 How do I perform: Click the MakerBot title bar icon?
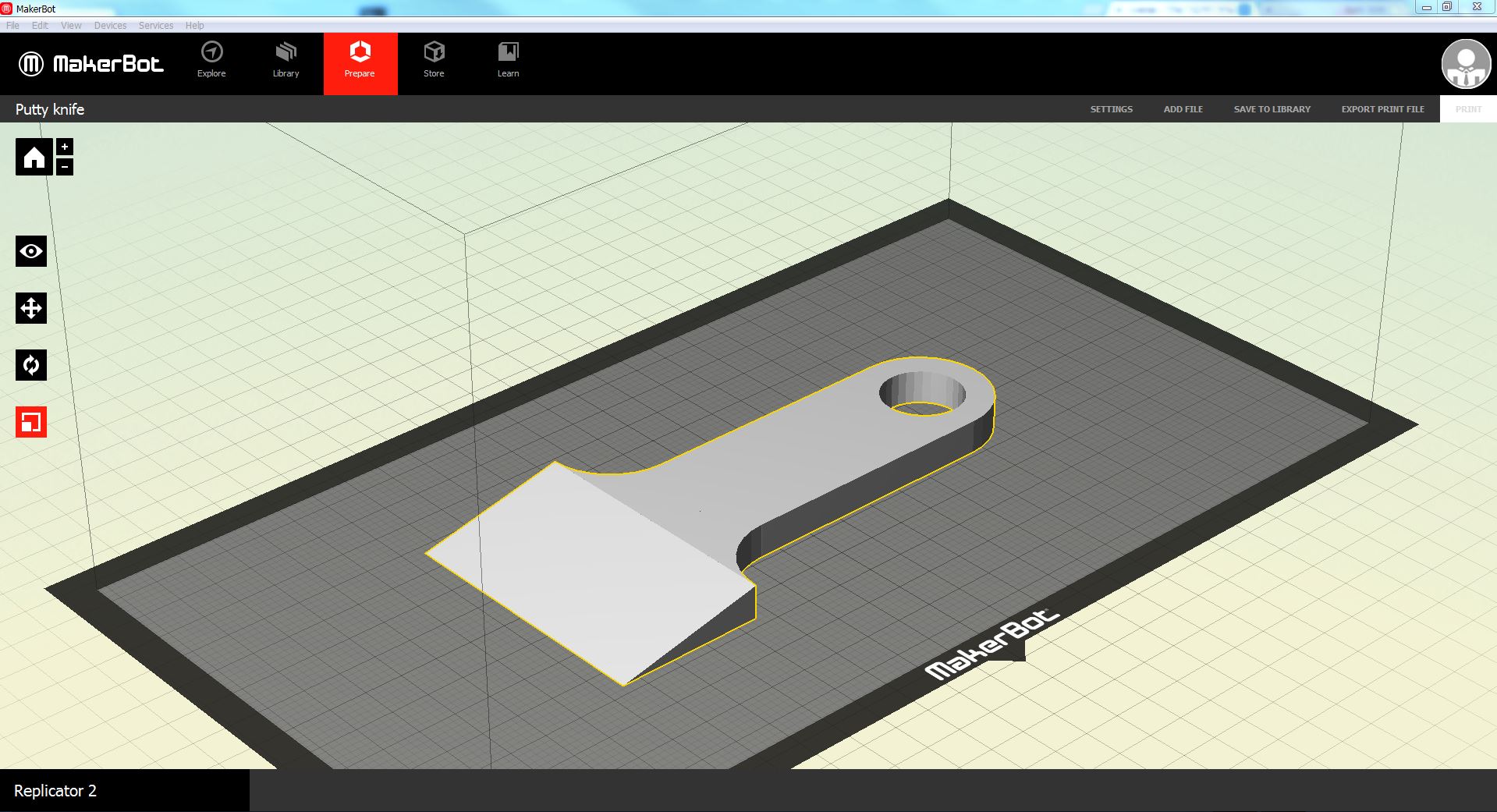pyautogui.click(x=7, y=9)
